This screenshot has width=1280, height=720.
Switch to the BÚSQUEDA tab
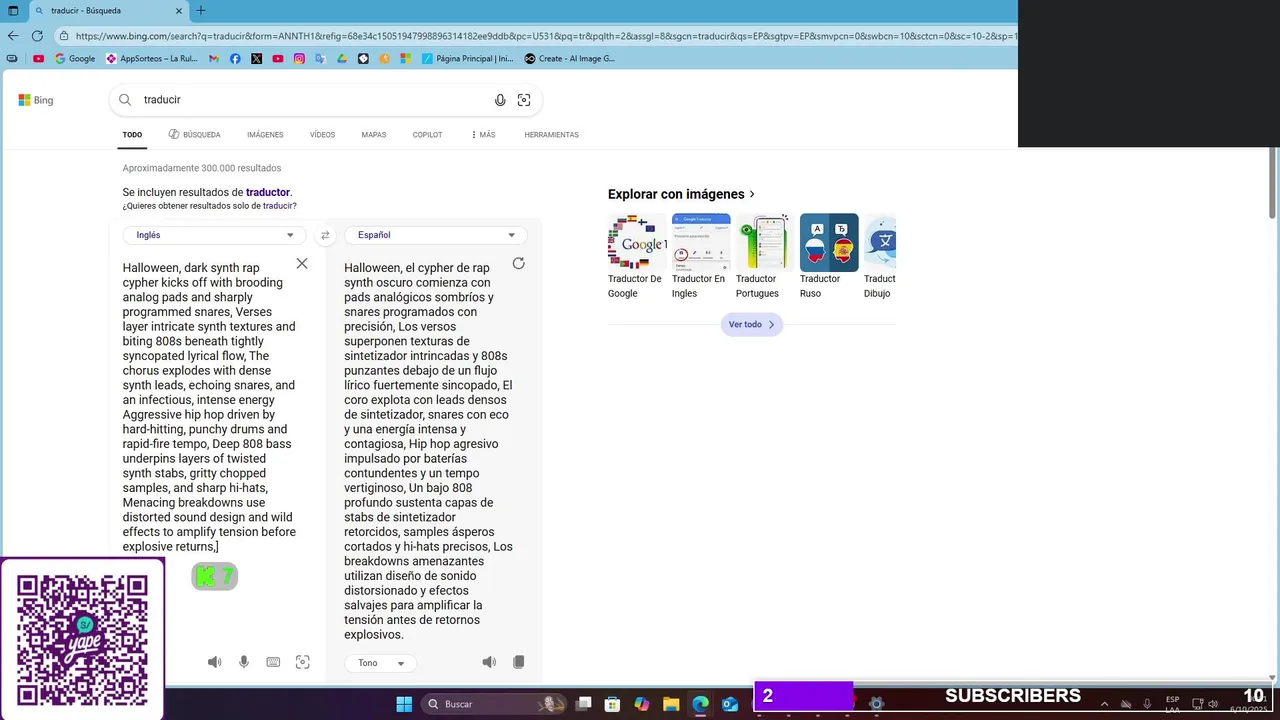click(194, 134)
